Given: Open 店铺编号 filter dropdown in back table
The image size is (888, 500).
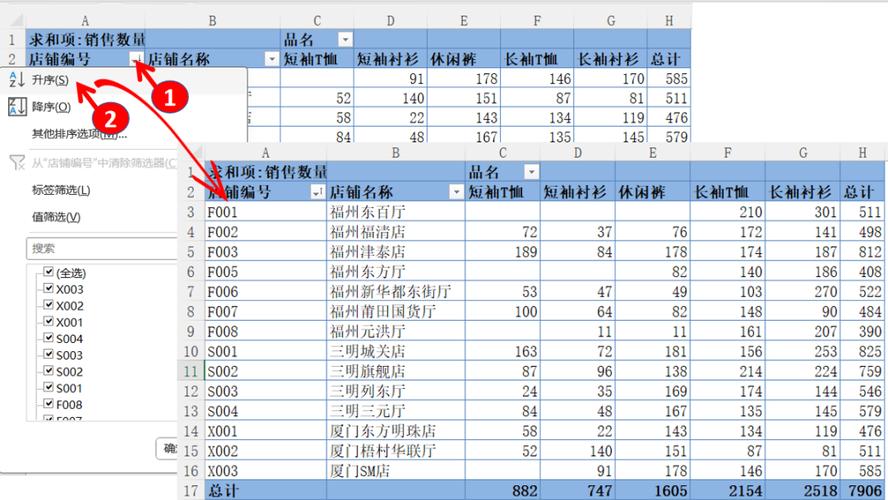Looking at the screenshot, I should [x=136, y=59].
